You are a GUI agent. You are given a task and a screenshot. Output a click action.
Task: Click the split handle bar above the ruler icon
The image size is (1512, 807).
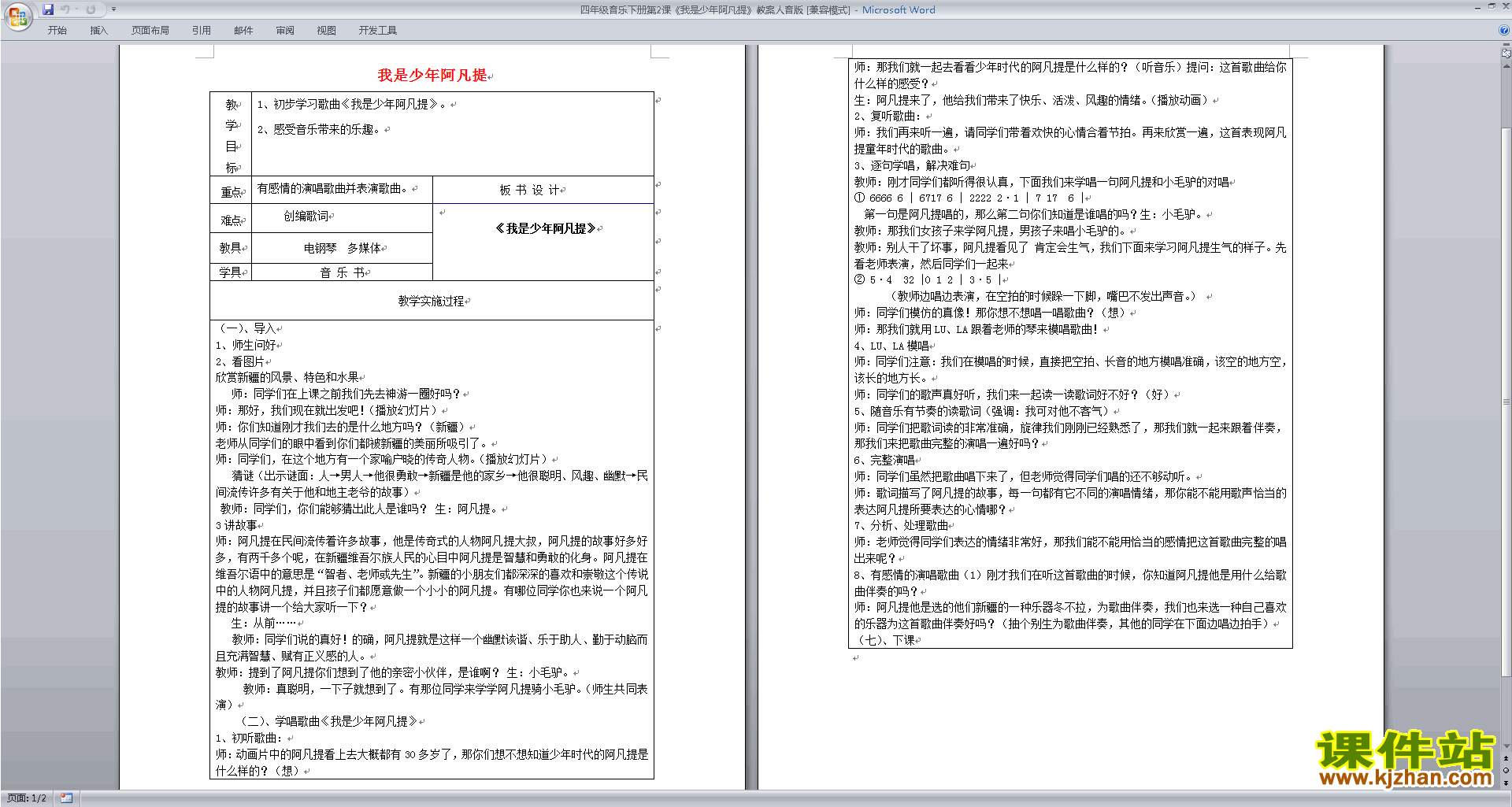1506,46
